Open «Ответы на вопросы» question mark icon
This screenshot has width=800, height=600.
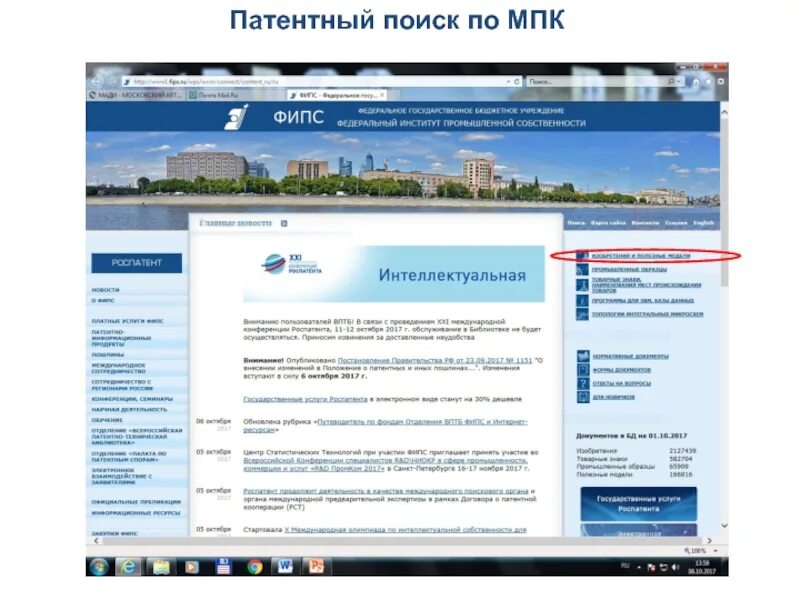(x=581, y=382)
